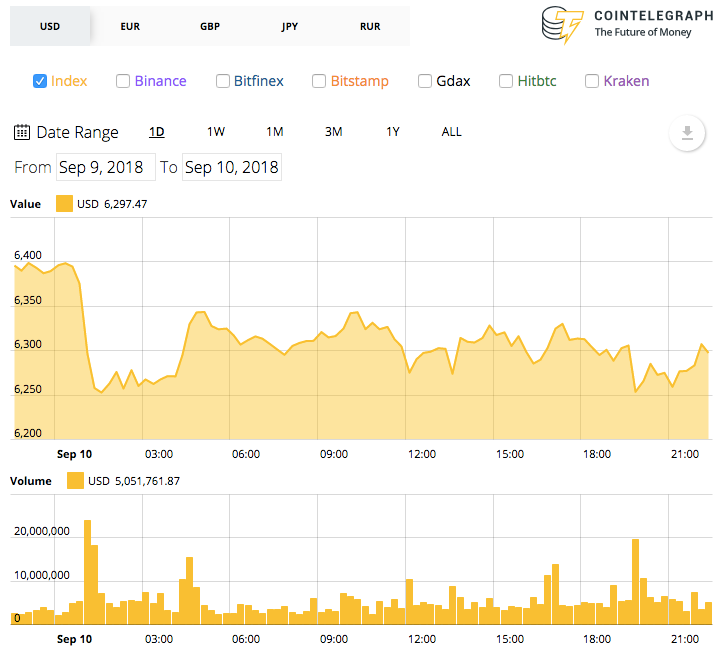Enable the Binance checkbox

coord(123,81)
